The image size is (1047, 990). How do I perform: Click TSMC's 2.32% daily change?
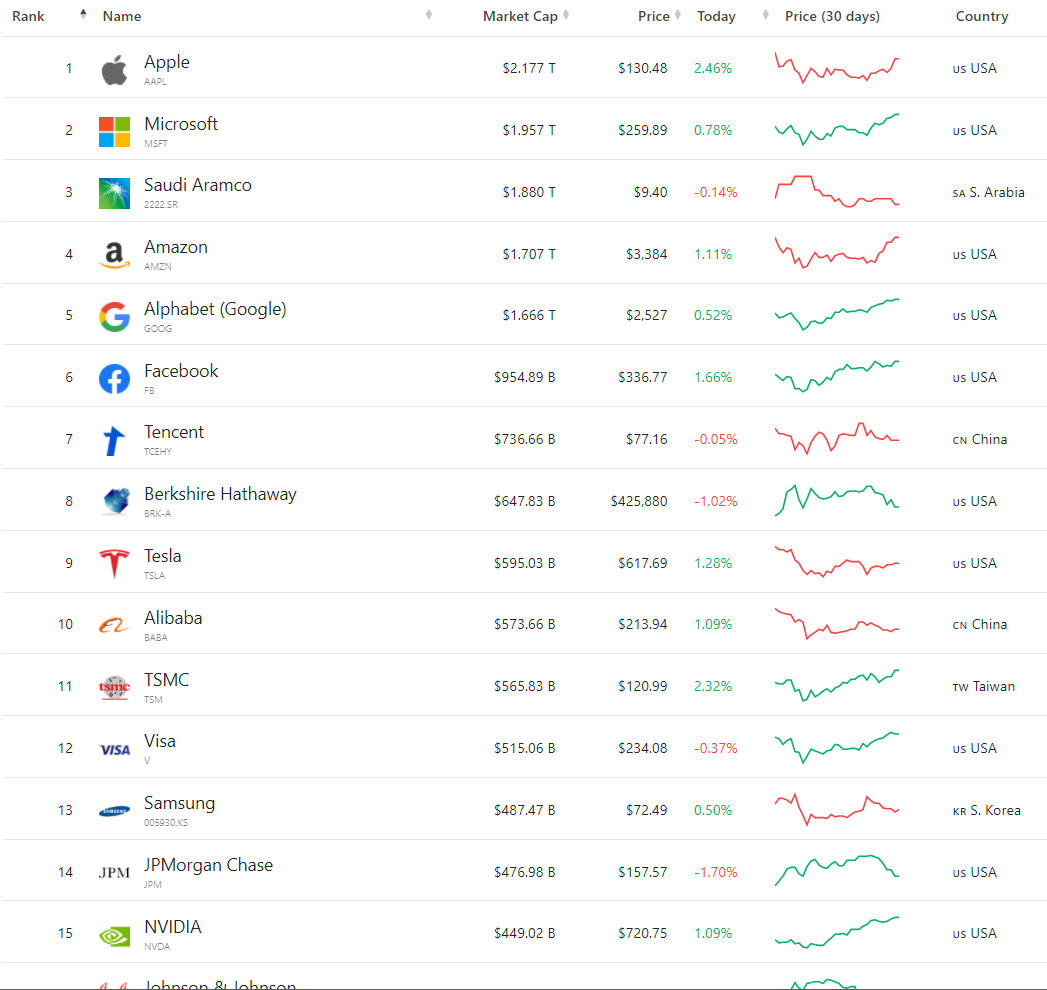pyautogui.click(x=713, y=686)
